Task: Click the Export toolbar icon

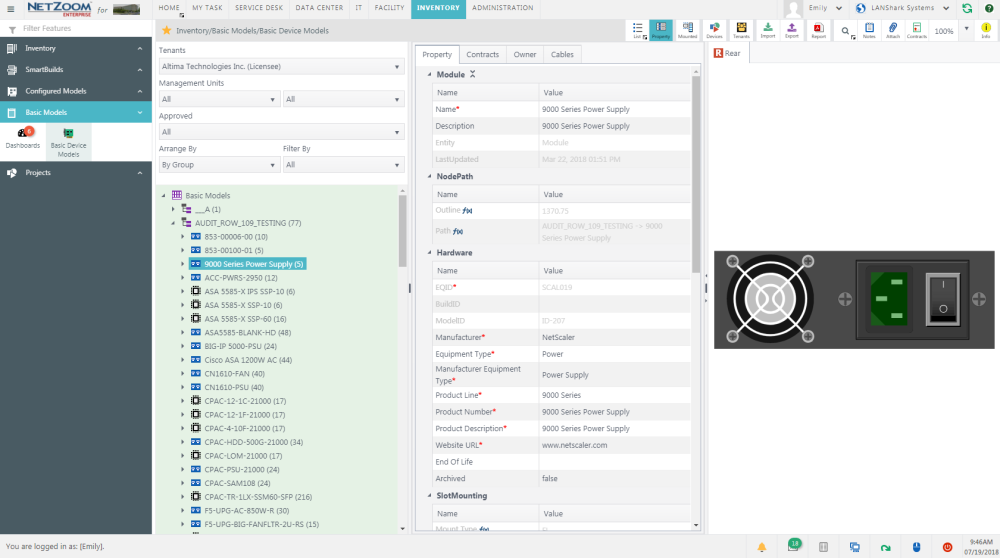Action: (x=791, y=30)
